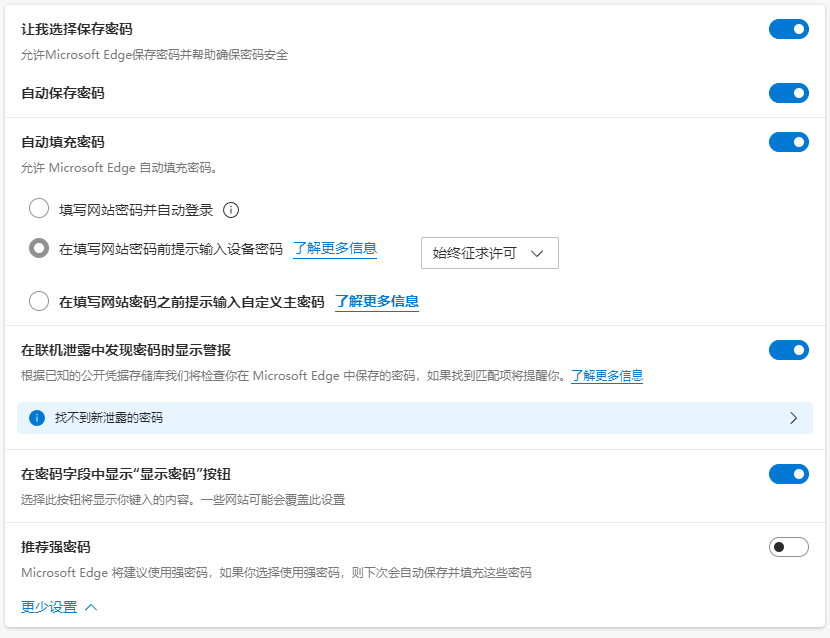Open the 始终征求许可 dropdown
This screenshot has height=638, width=830.
tap(490, 253)
